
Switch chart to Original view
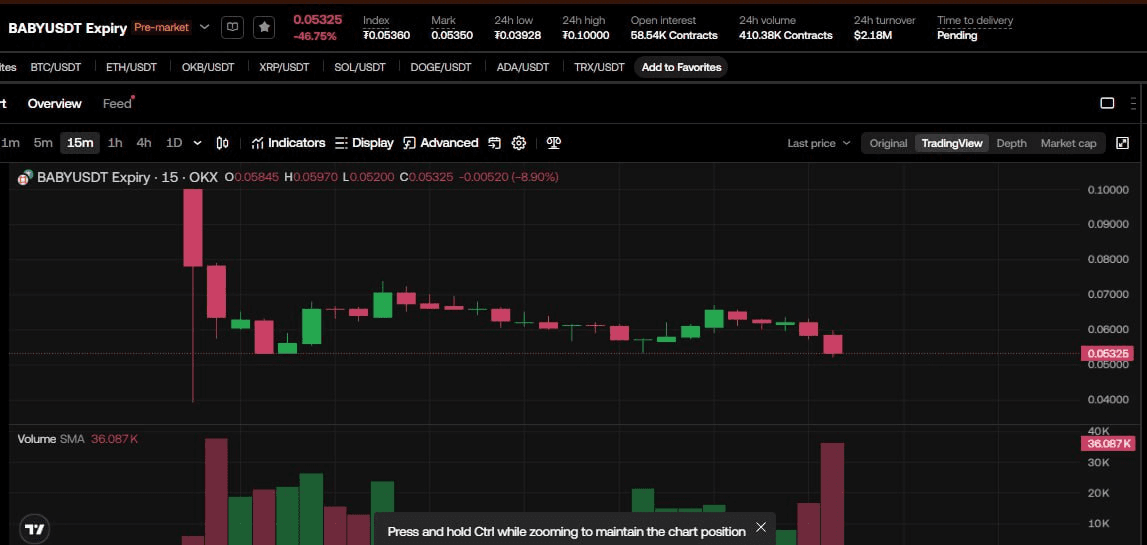(x=888, y=143)
